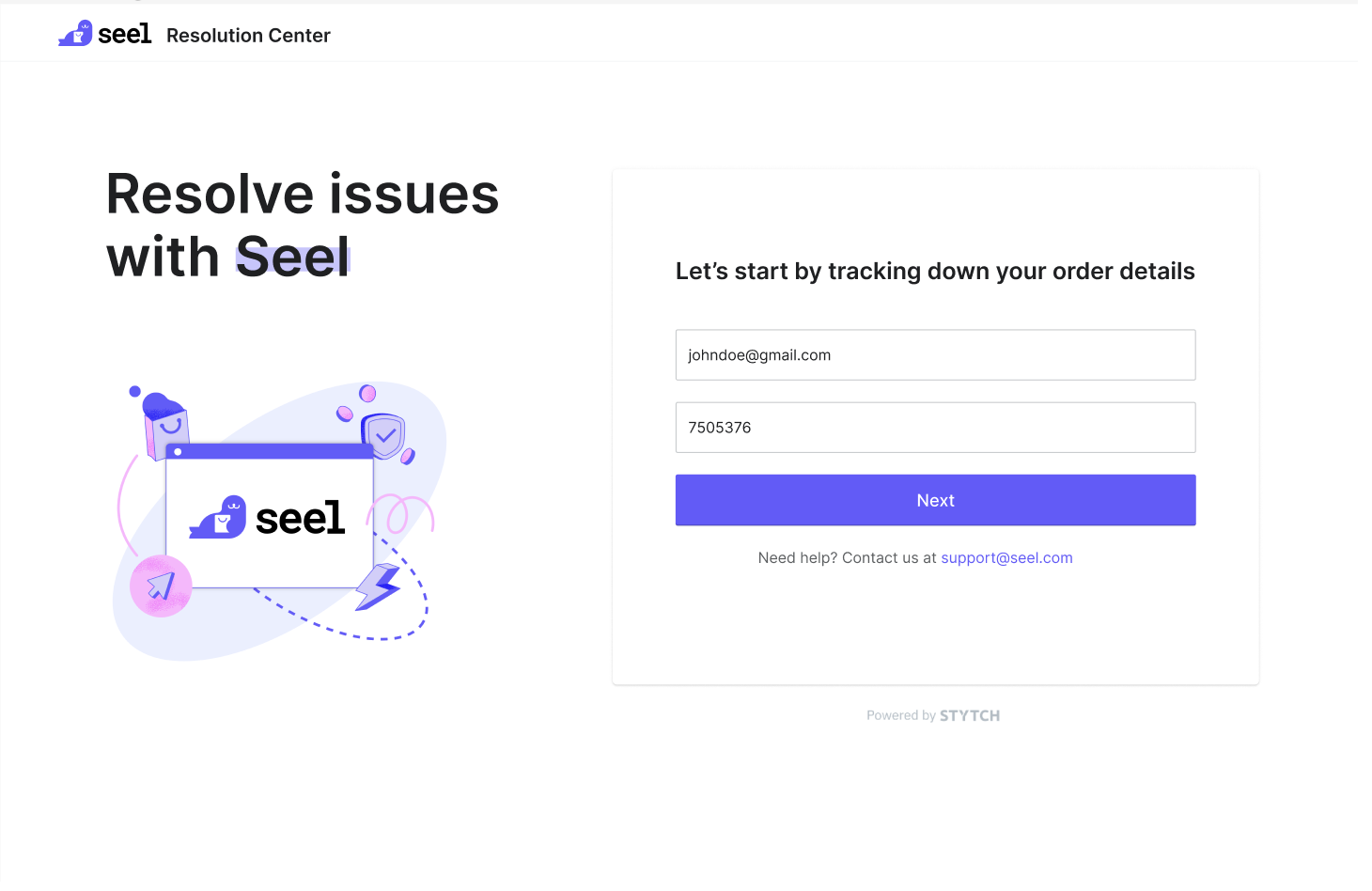Click the purple title bar of illustrated window
1372x891 pixels.
point(270,452)
